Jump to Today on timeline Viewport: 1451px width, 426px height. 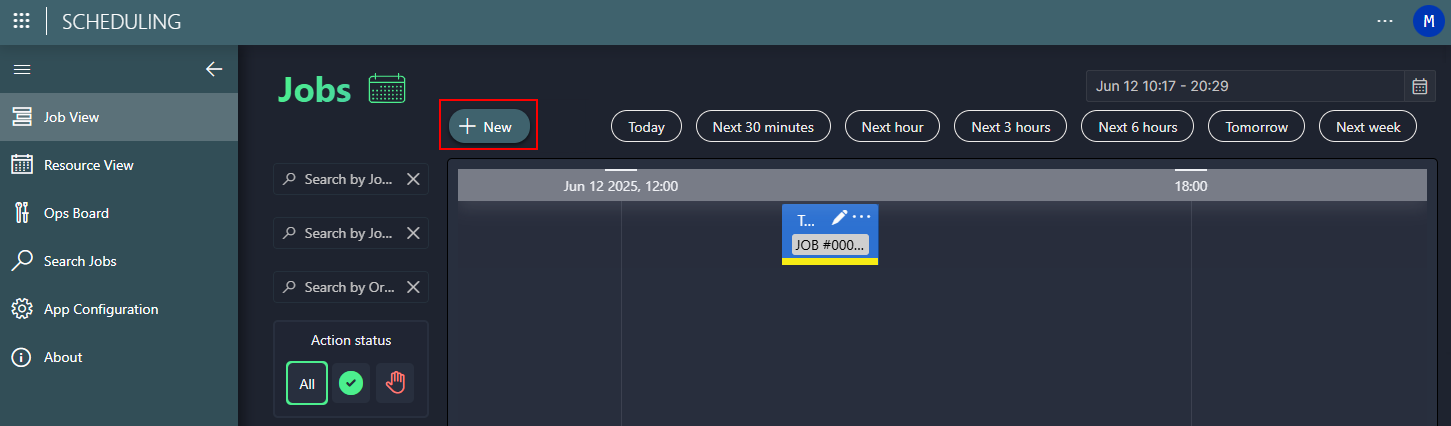646,126
